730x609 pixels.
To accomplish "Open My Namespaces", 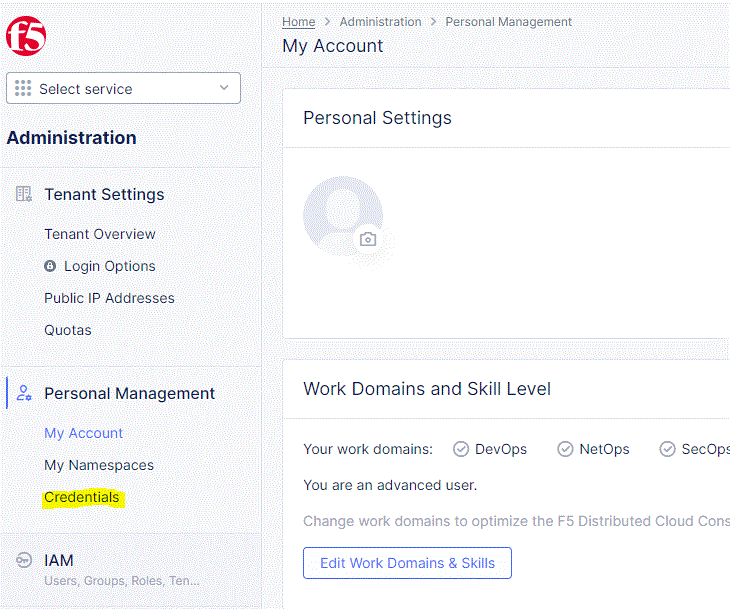I will pyautogui.click(x=99, y=465).
